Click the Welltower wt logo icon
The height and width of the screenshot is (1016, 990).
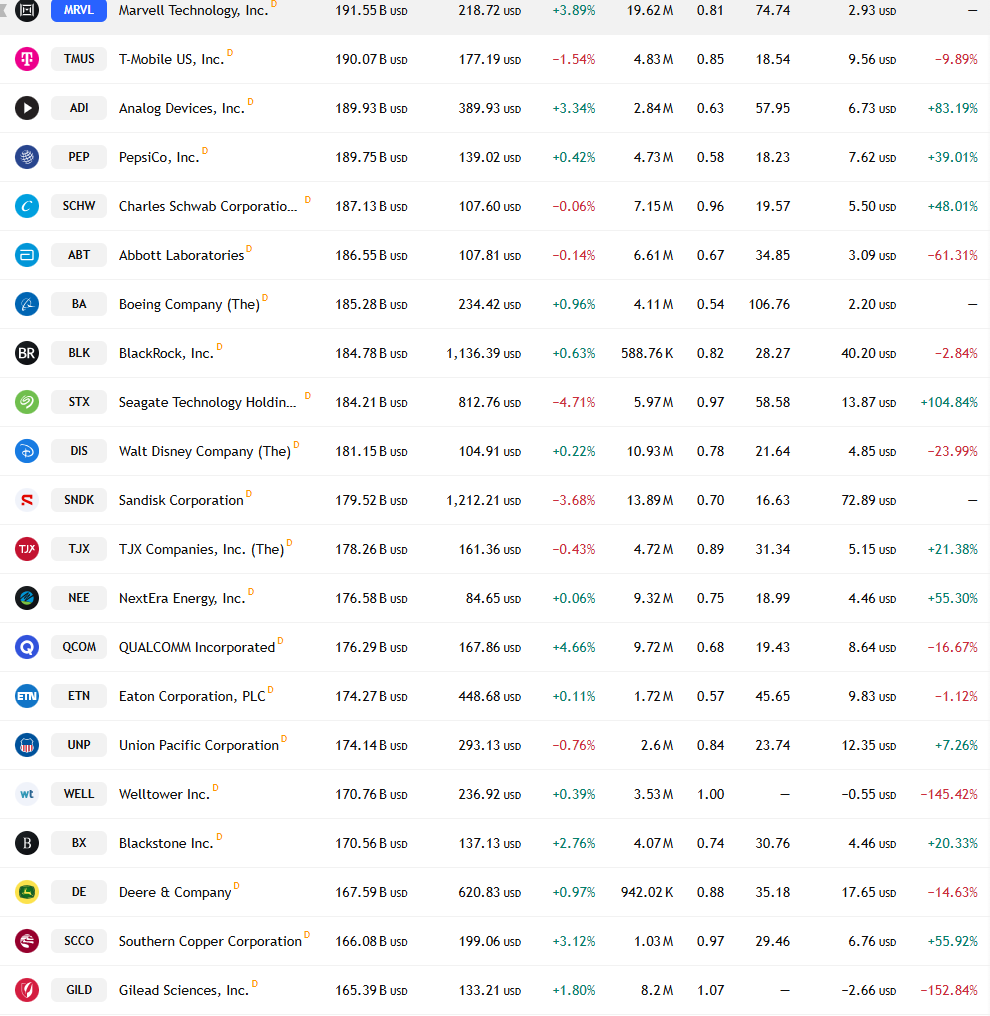click(x=27, y=794)
